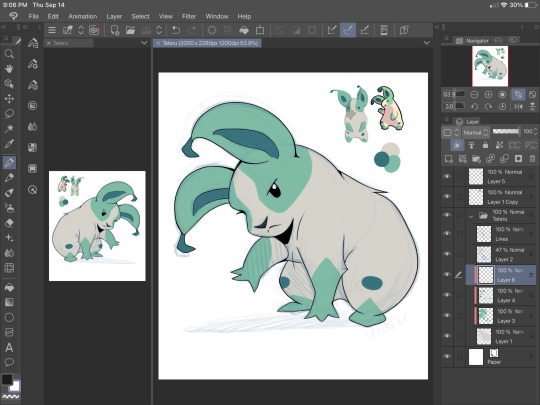The image size is (540, 405).
Task: Select the Fill bucket tool
Action: point(9,287)
